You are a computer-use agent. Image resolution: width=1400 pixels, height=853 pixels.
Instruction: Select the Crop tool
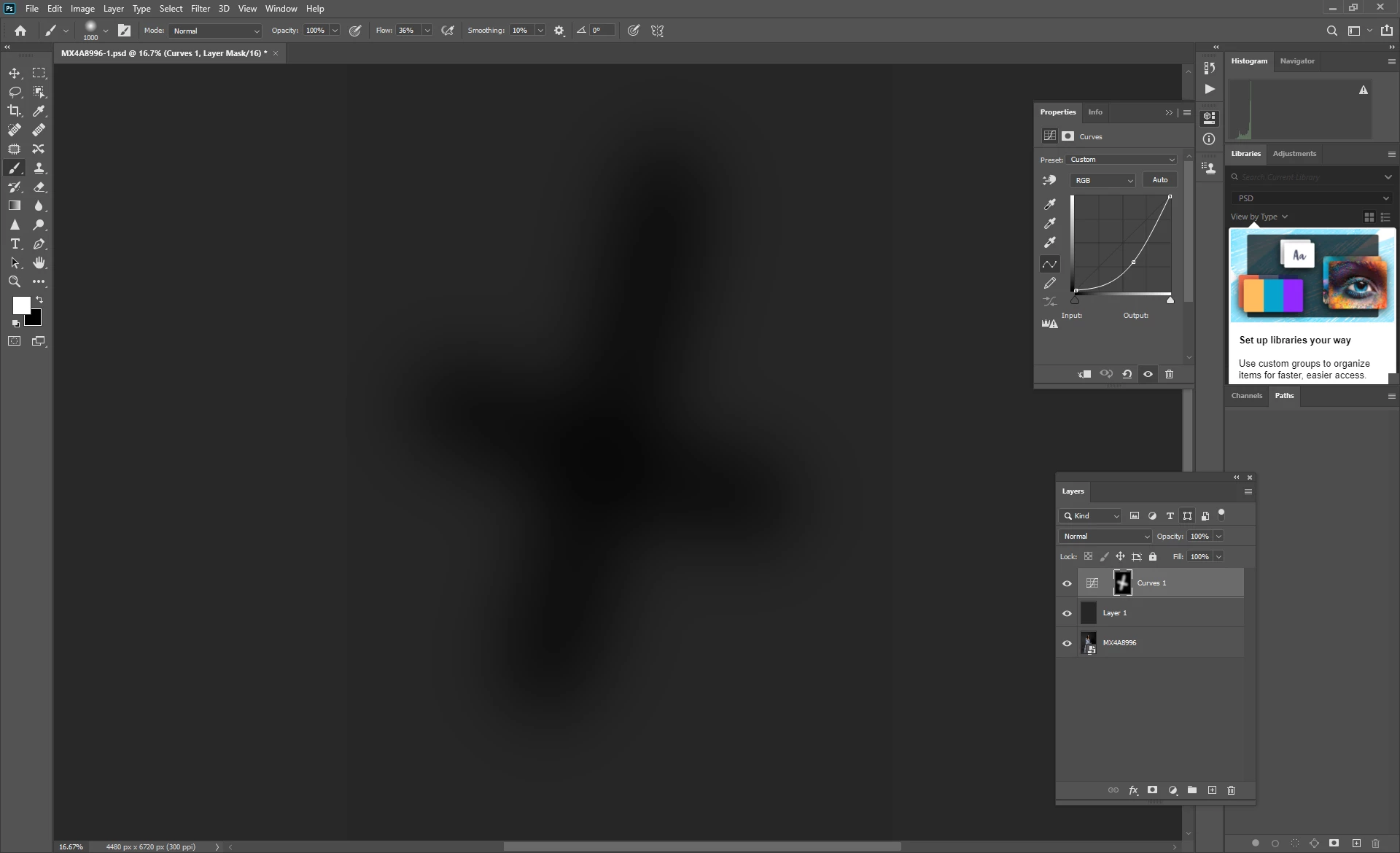[x=15, y=111]
